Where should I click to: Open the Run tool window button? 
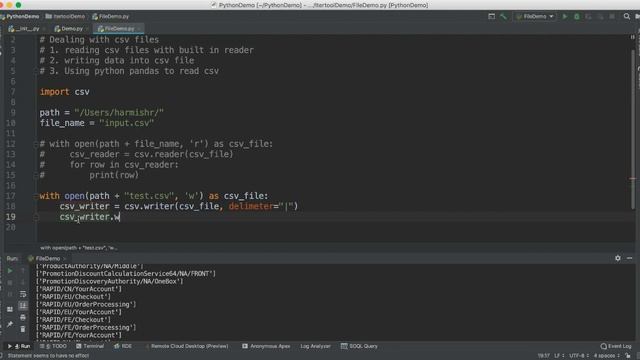[19, 346]
